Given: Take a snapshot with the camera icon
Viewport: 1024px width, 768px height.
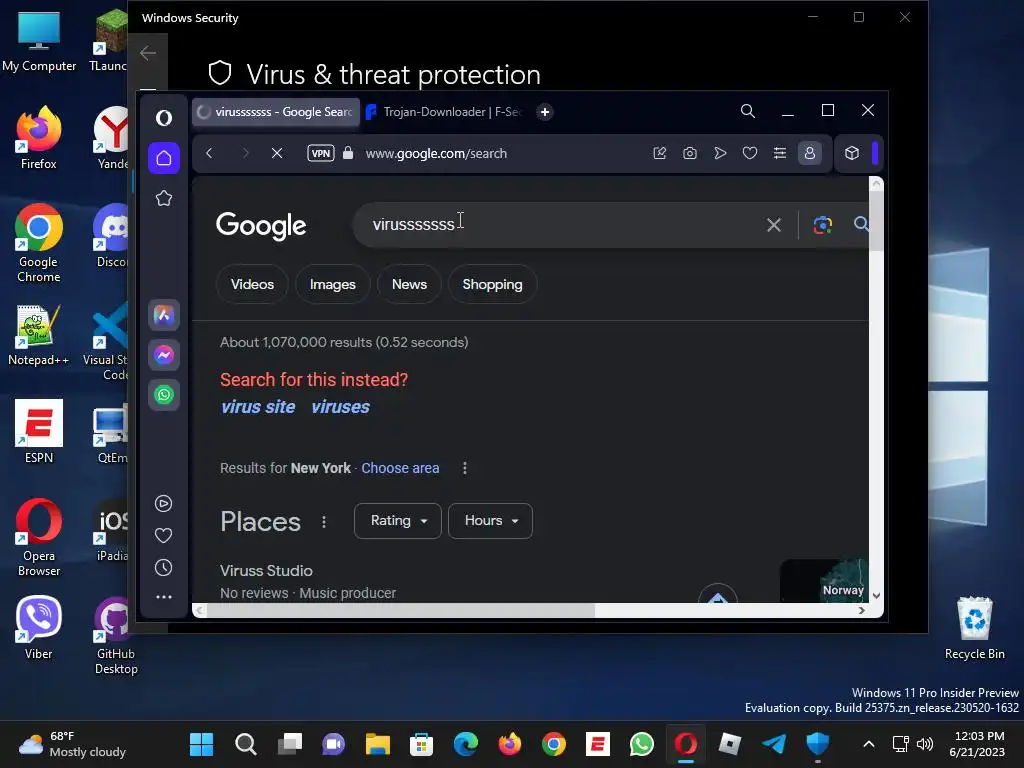Looking at the screenshot, I should (690, 153).
